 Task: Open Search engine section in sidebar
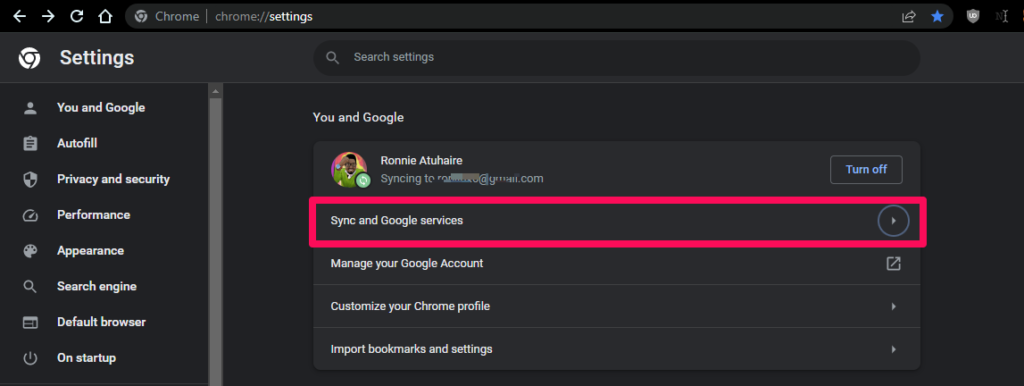pyautogui.click(x=97, y=287)
